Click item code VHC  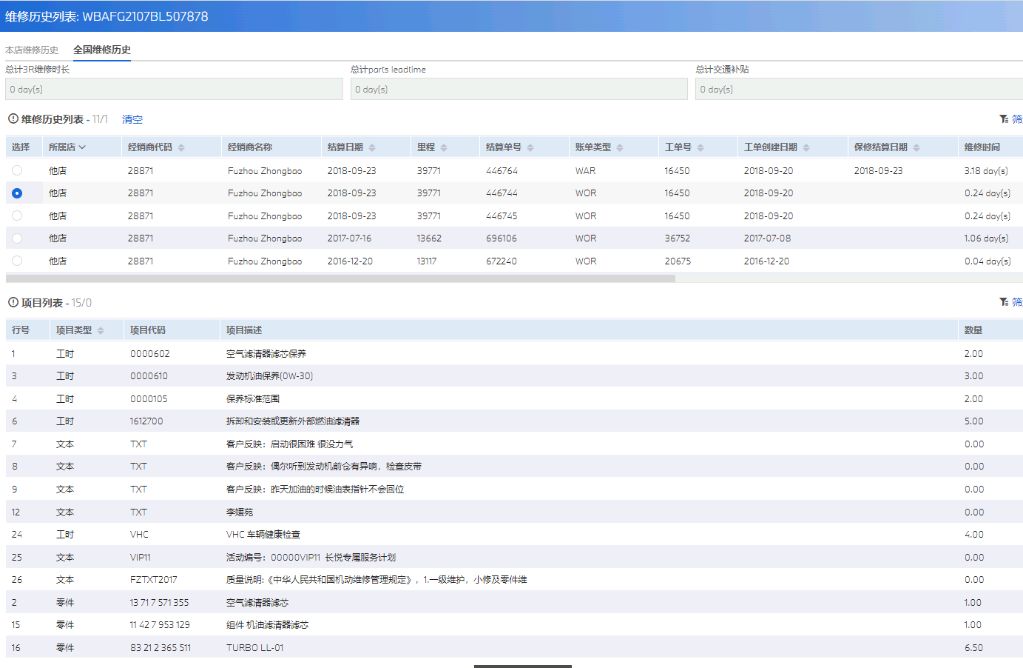pyautogui.click(x=139, y=534)
